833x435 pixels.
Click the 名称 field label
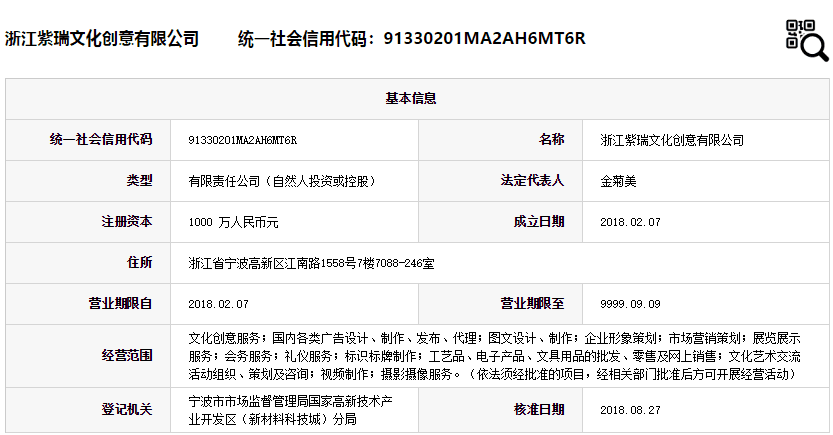click(551, 140)
